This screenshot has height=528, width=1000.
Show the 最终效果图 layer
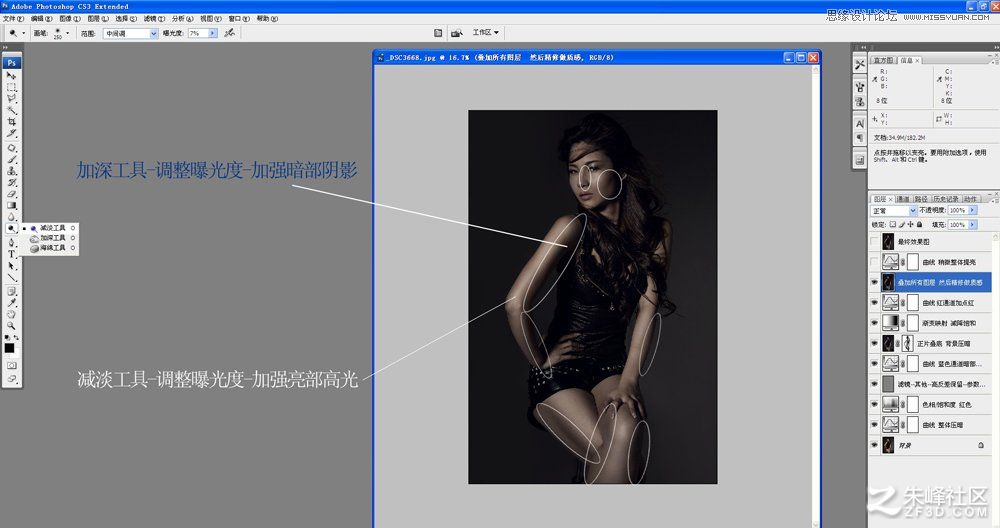874,242
